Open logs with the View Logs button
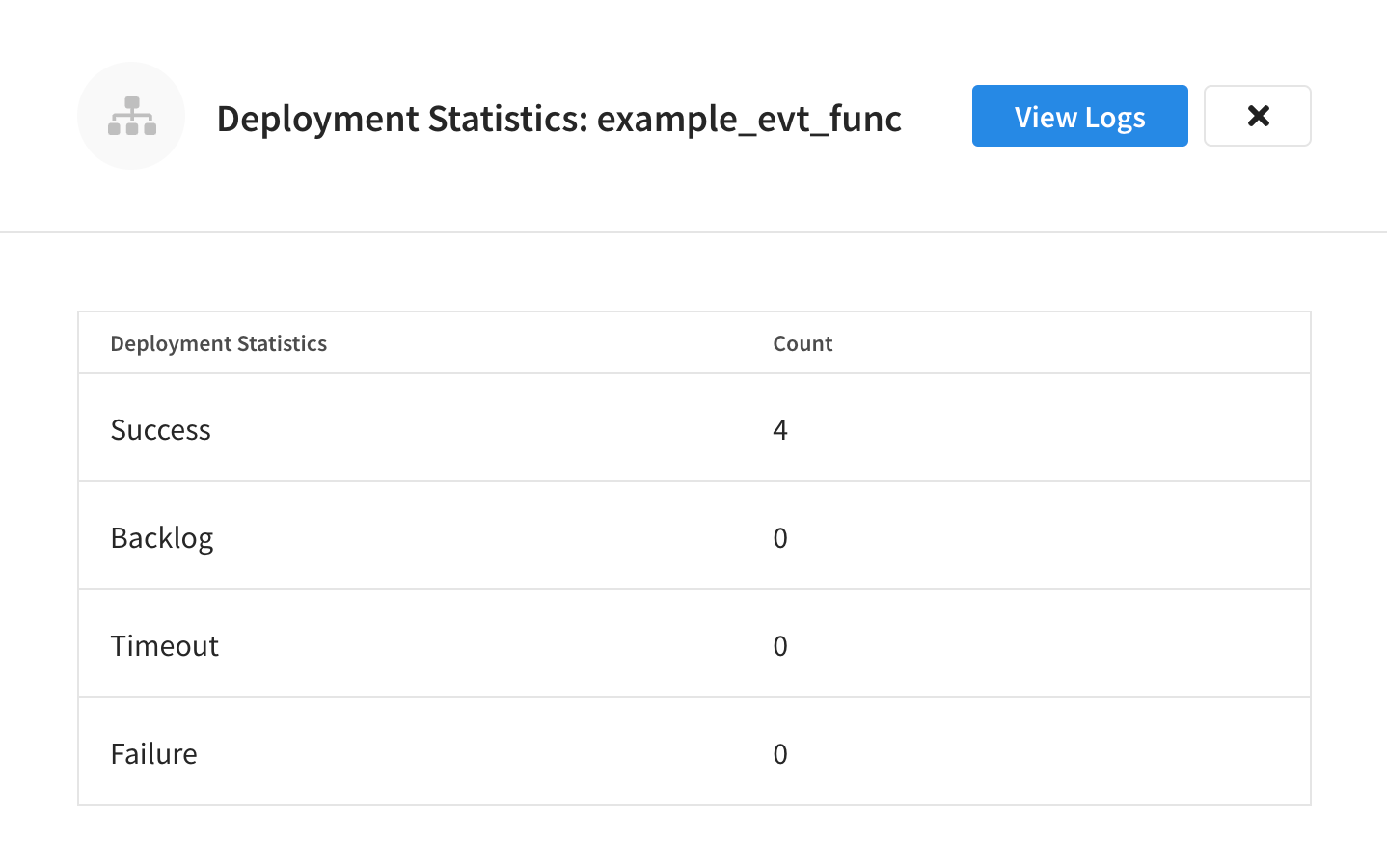1387x868 pixels. pos(1079,116)
